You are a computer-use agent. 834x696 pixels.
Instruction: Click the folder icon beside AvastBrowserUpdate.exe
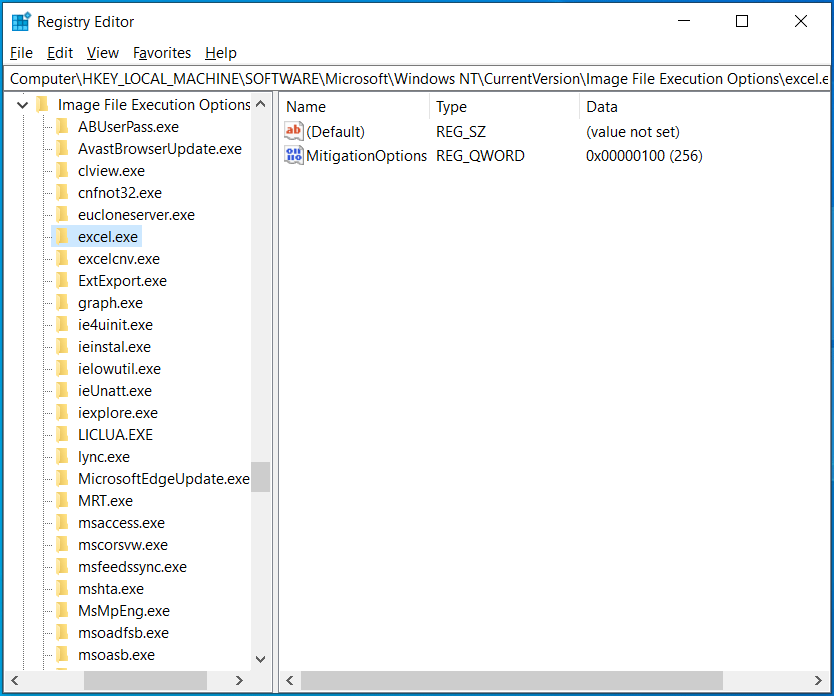click(63, 148)
